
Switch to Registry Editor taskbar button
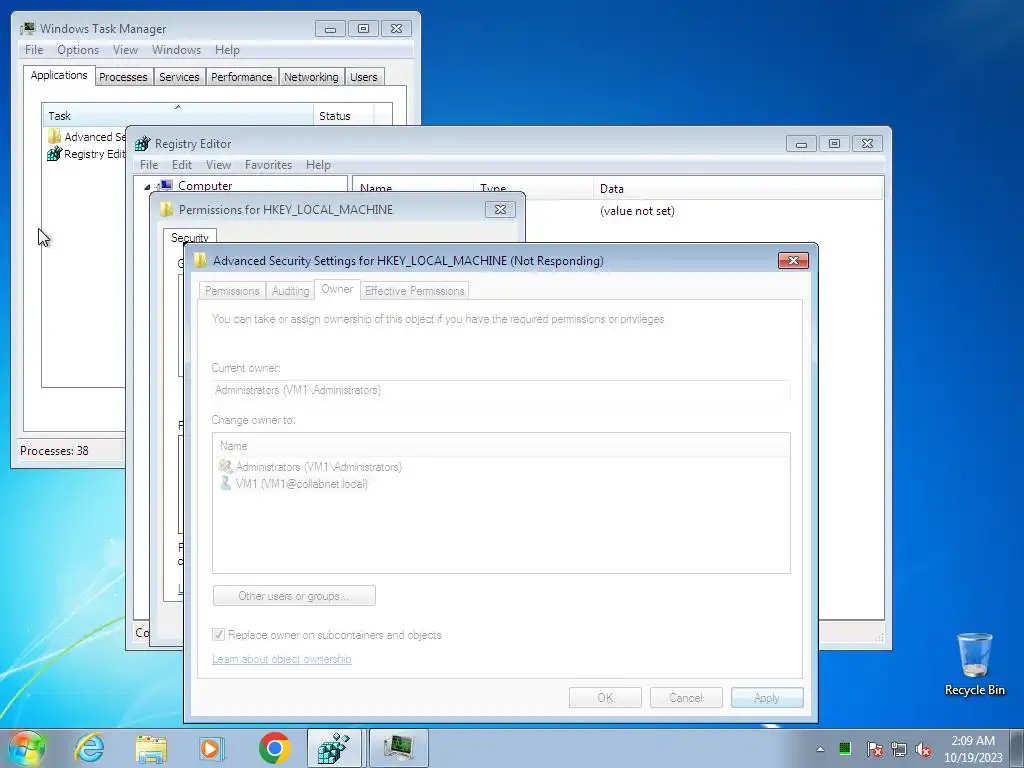click(x=334, y=748)
